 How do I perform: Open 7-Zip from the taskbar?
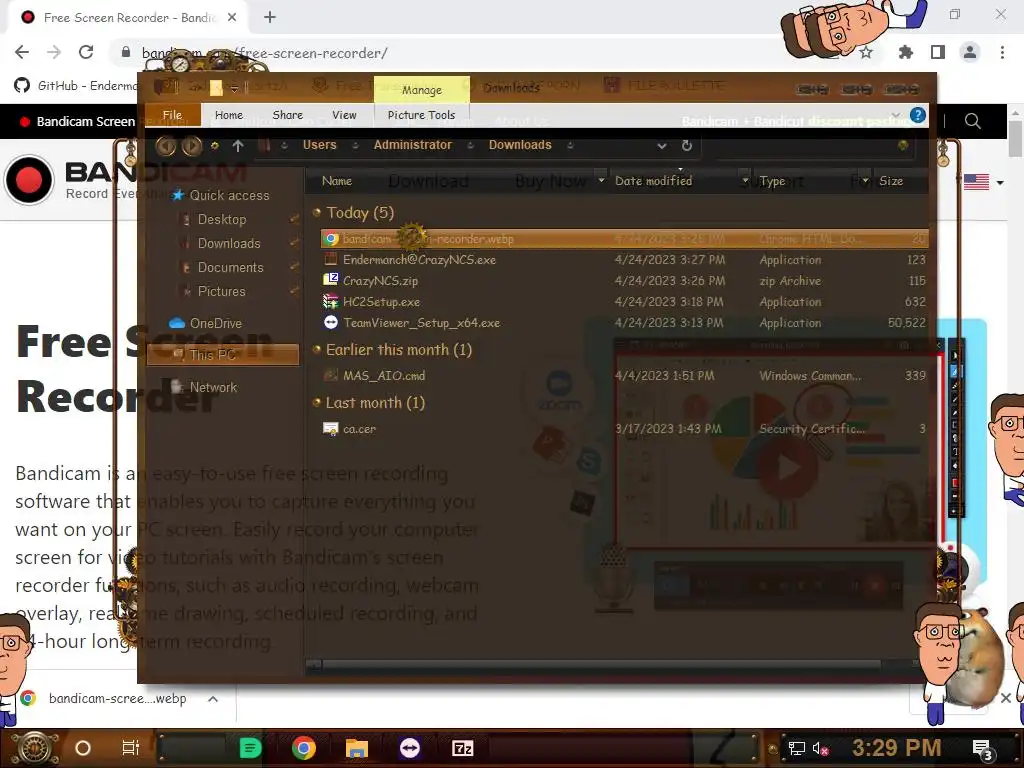(462, 748)
